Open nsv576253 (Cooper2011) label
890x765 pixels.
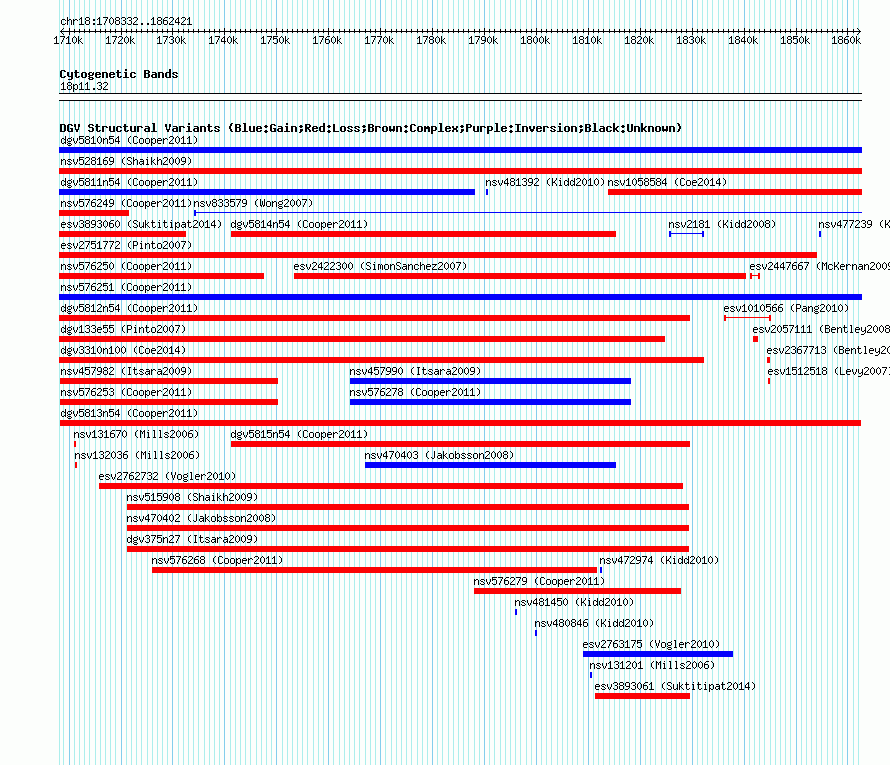click(x=126, y=392)
